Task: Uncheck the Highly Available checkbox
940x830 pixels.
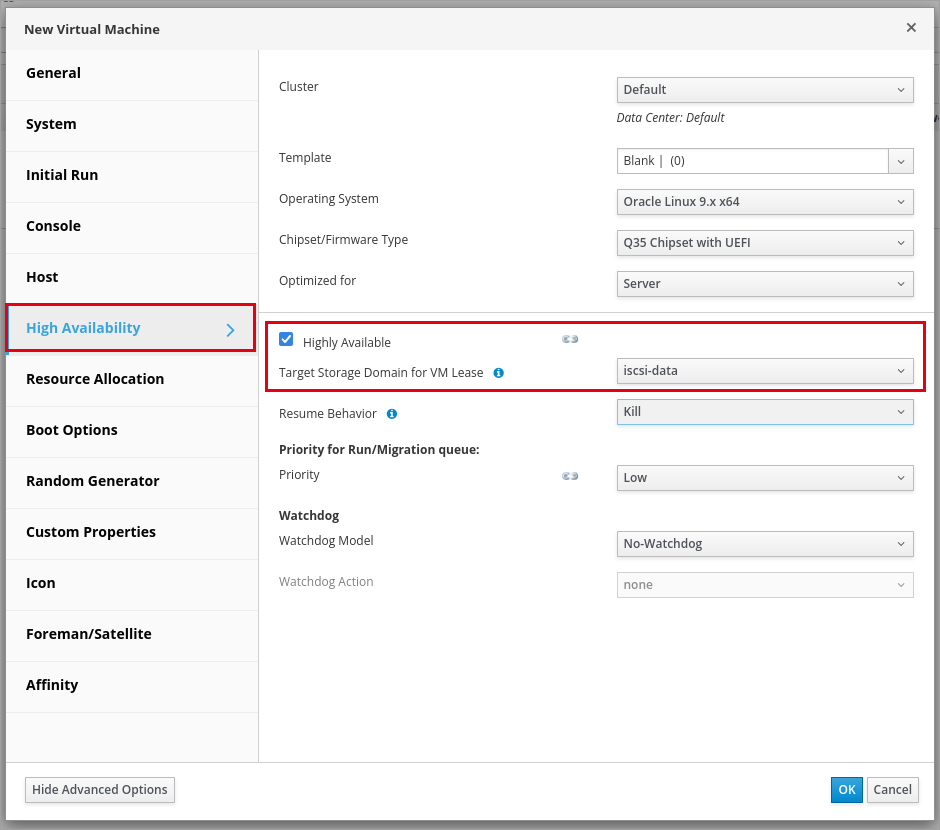Action: (x=286, y=340)
